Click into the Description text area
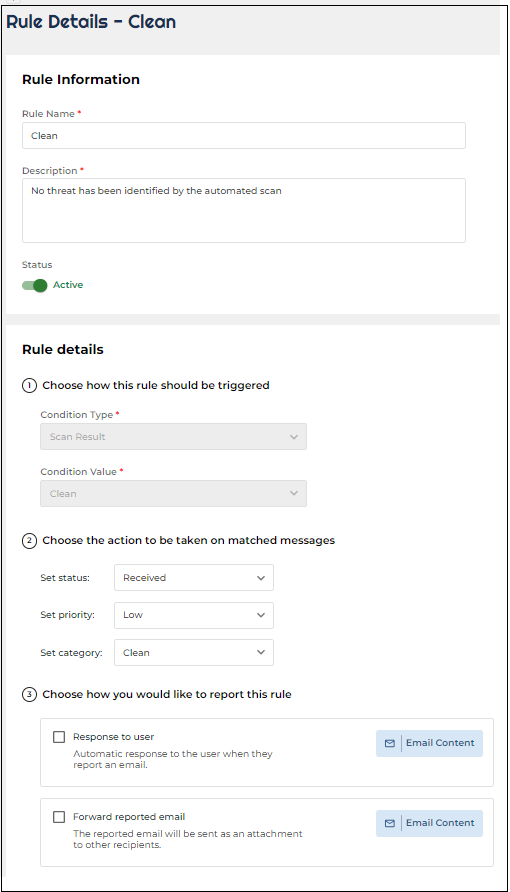The height and width of the screenshot is (892, 510). (244, 210)
